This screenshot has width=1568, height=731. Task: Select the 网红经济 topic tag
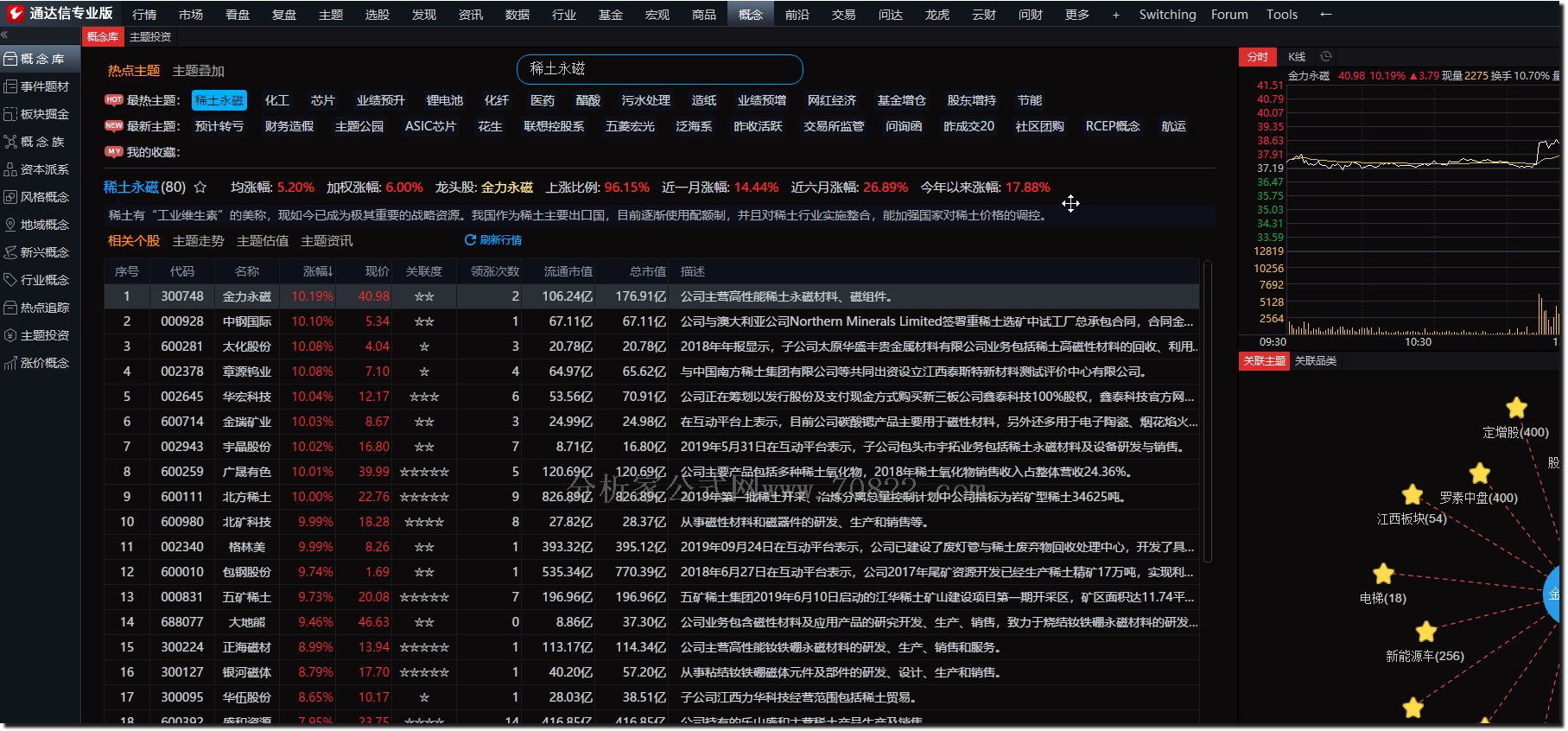(832, 100)
